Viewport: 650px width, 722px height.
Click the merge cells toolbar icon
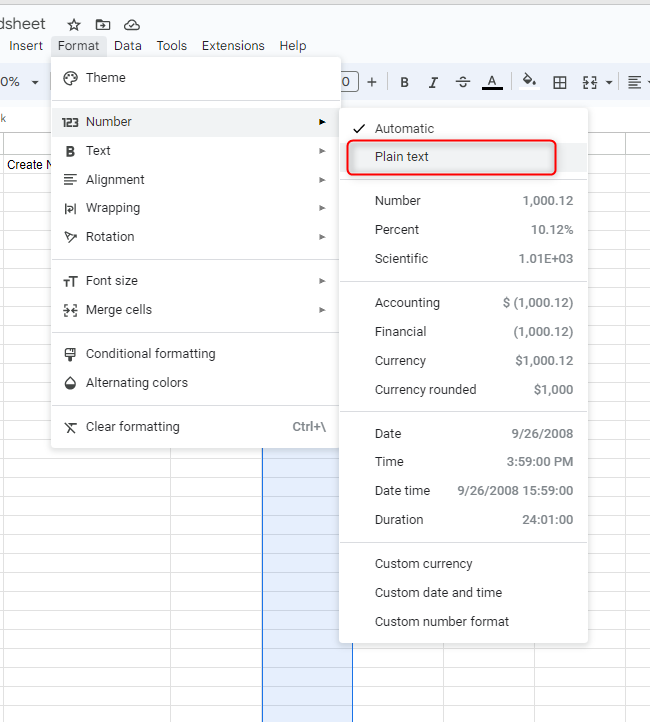coord(590,82)
